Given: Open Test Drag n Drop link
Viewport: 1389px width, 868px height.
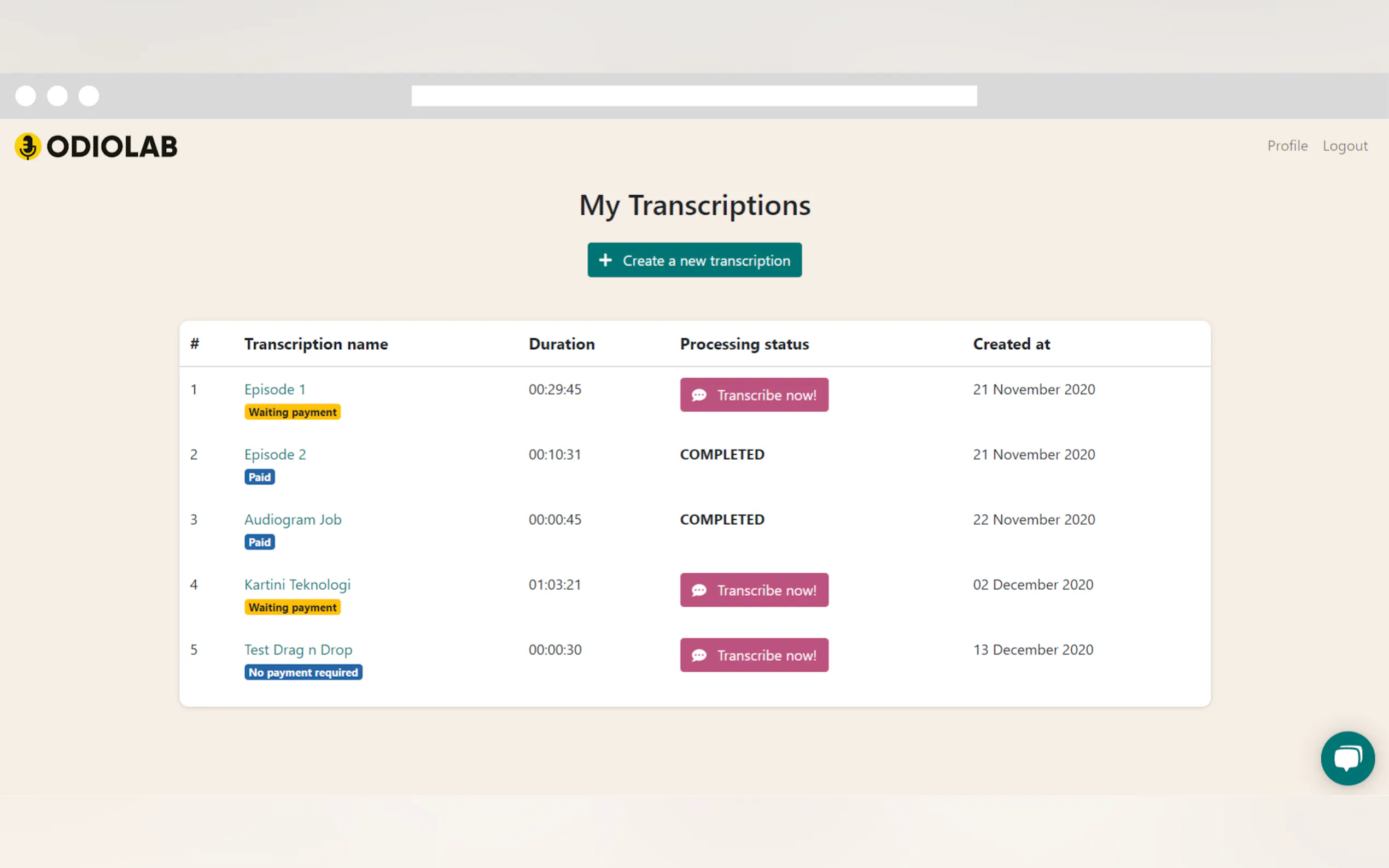Looking at the screenshot, I should pos(297,649).
